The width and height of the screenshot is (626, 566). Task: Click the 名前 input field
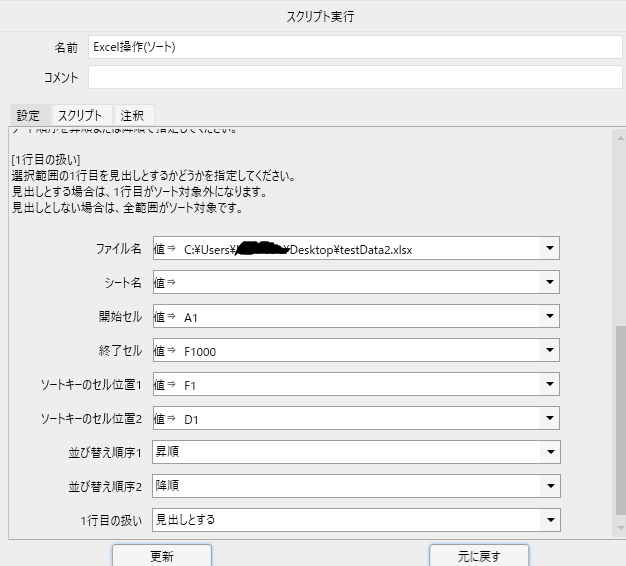[355, 47]
